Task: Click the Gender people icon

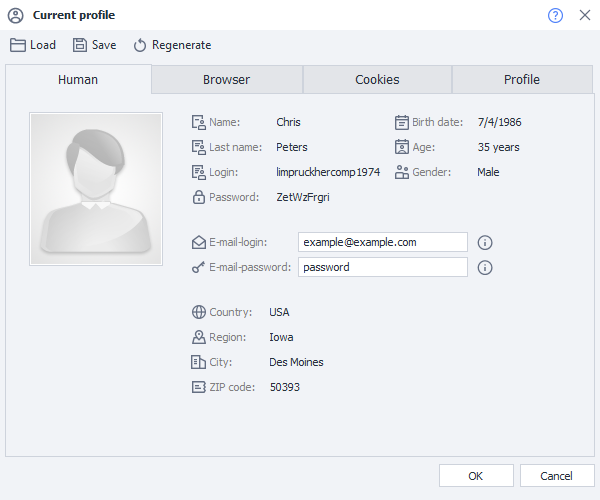Action: pos(402,172)
